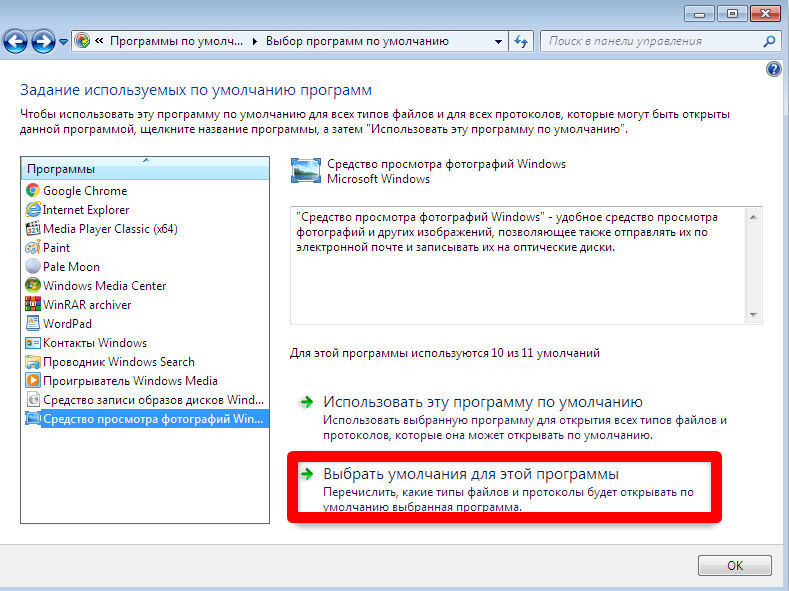The image size is (789, 591).
Task: Click description box scroll up arrow
Action: tap(753, 217)
